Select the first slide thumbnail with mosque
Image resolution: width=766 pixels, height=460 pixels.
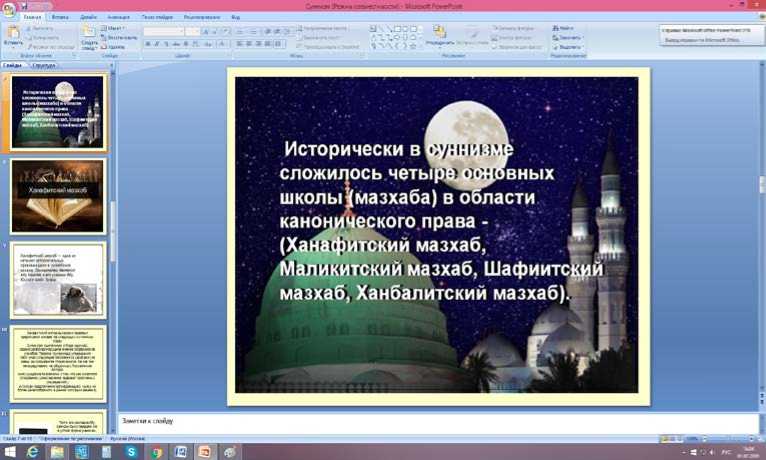coord(58,112)
